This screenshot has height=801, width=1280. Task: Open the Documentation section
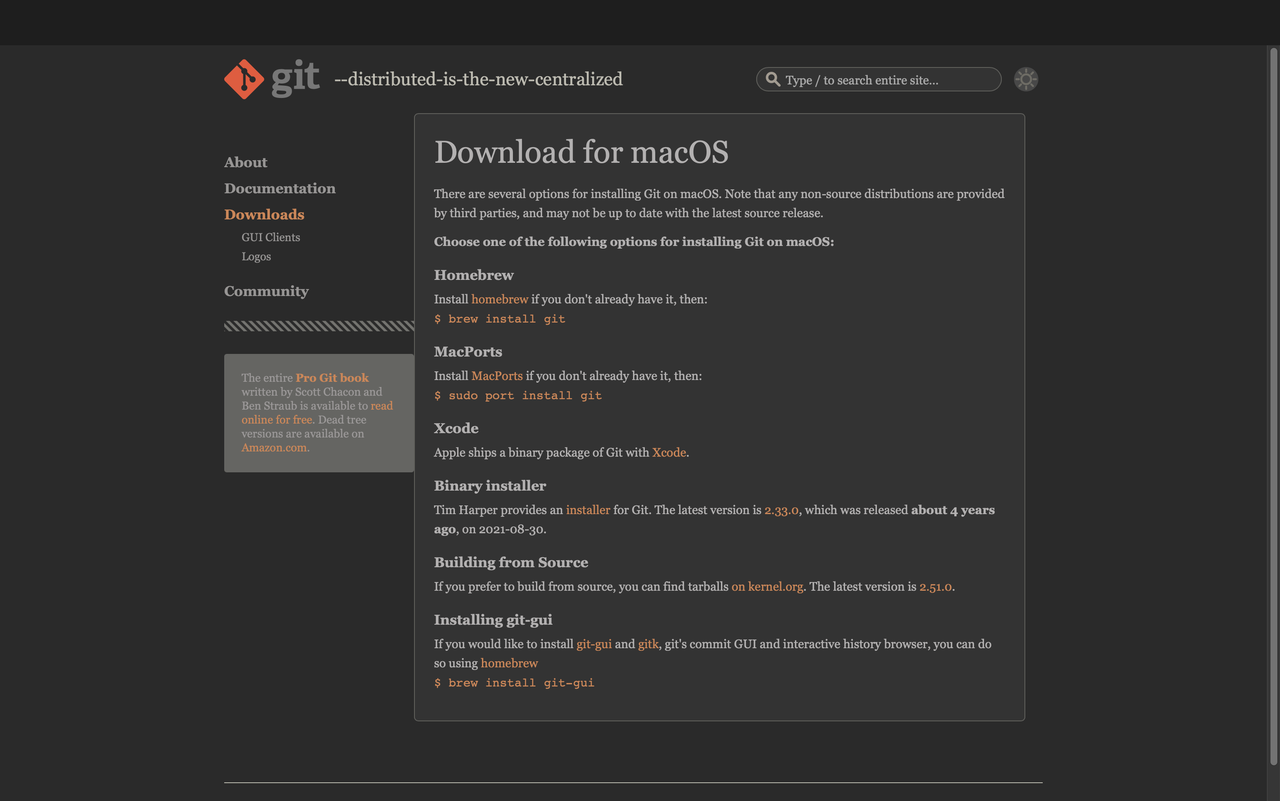pos(280,188)
